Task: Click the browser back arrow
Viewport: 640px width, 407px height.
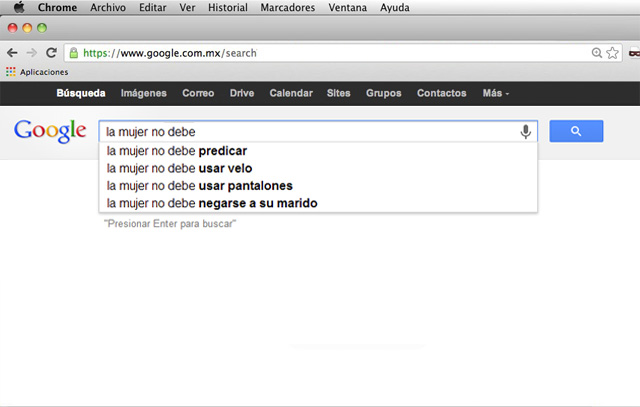Action: 12,52
